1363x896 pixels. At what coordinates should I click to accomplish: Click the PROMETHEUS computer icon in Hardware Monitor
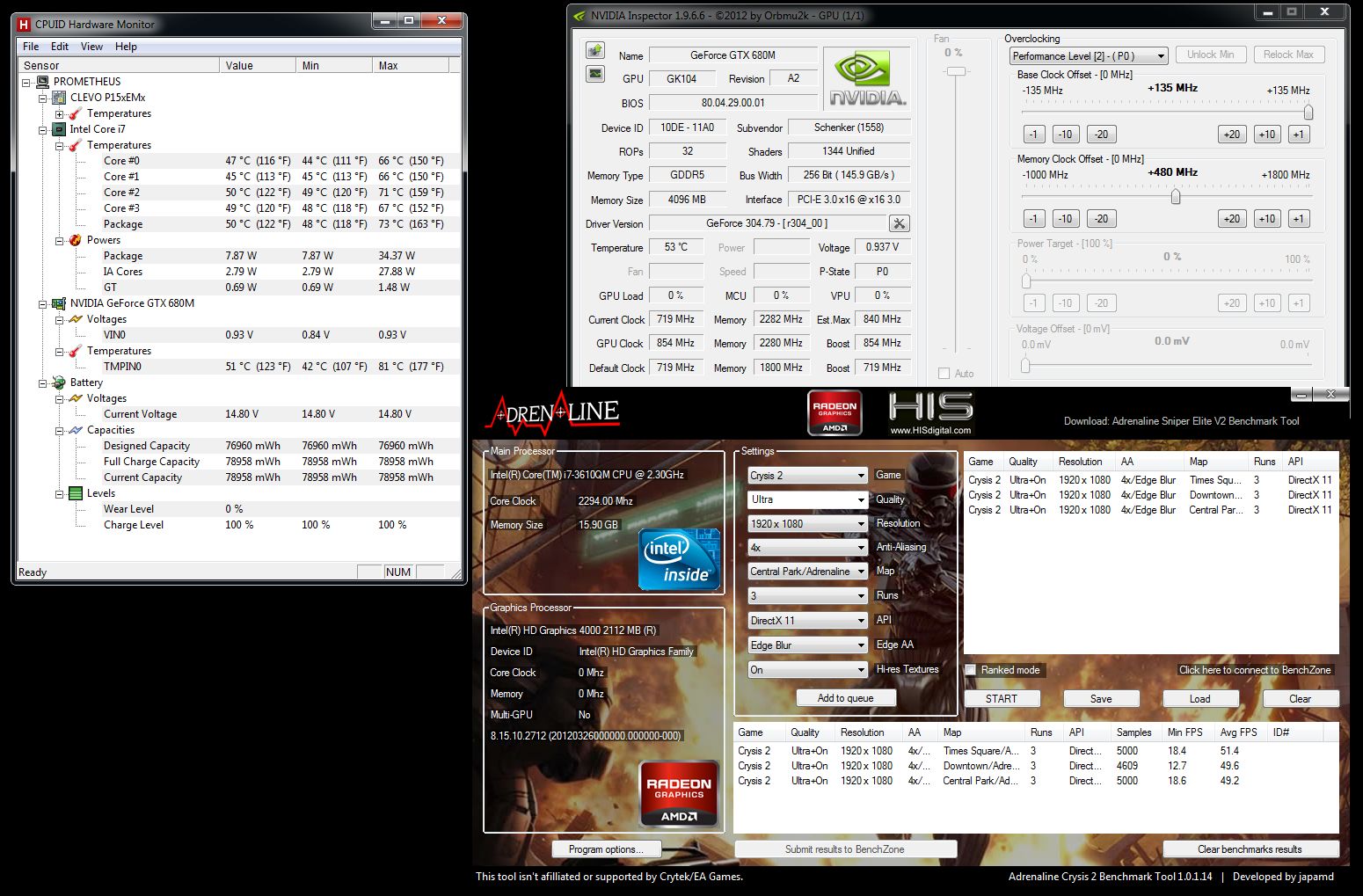click(x=42, y=81)
